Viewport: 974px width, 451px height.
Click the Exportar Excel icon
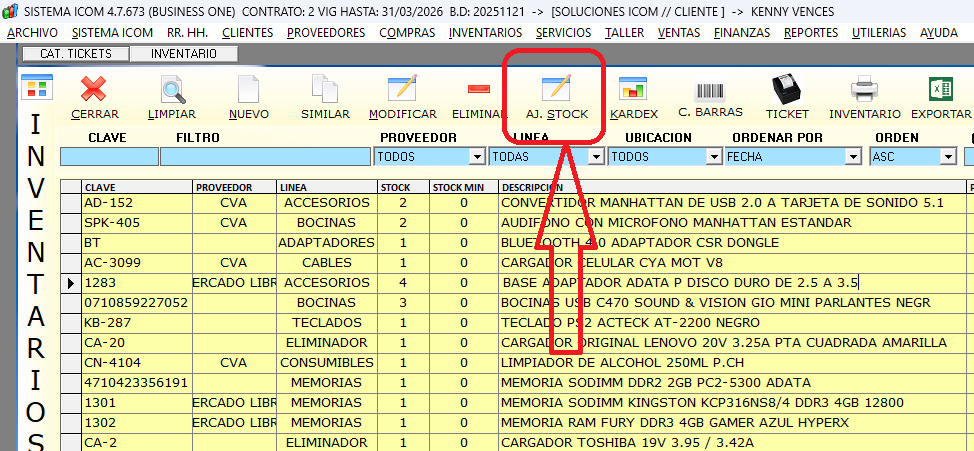point(941,90)
